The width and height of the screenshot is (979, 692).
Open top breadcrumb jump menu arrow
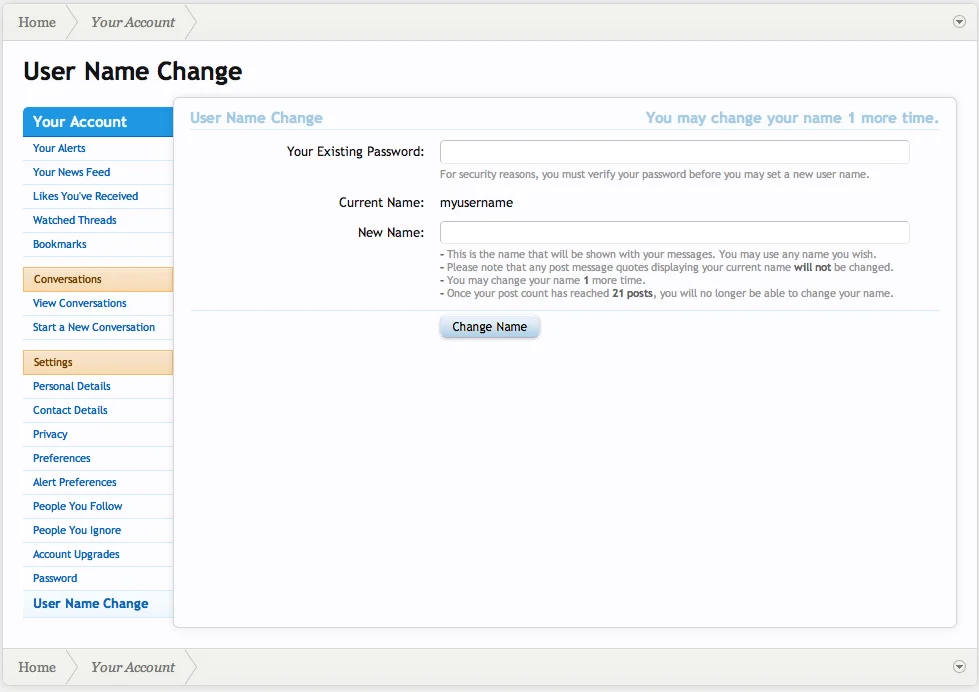coord(959,22)
